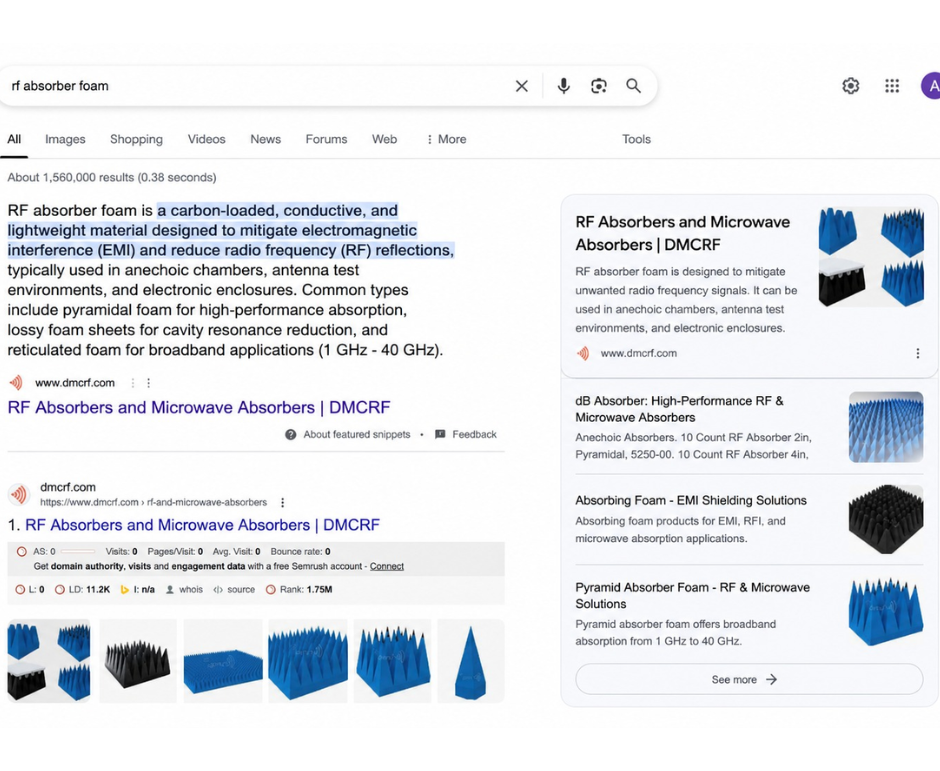
Task: Switch to the Images tab
Action: click(65, 139)
